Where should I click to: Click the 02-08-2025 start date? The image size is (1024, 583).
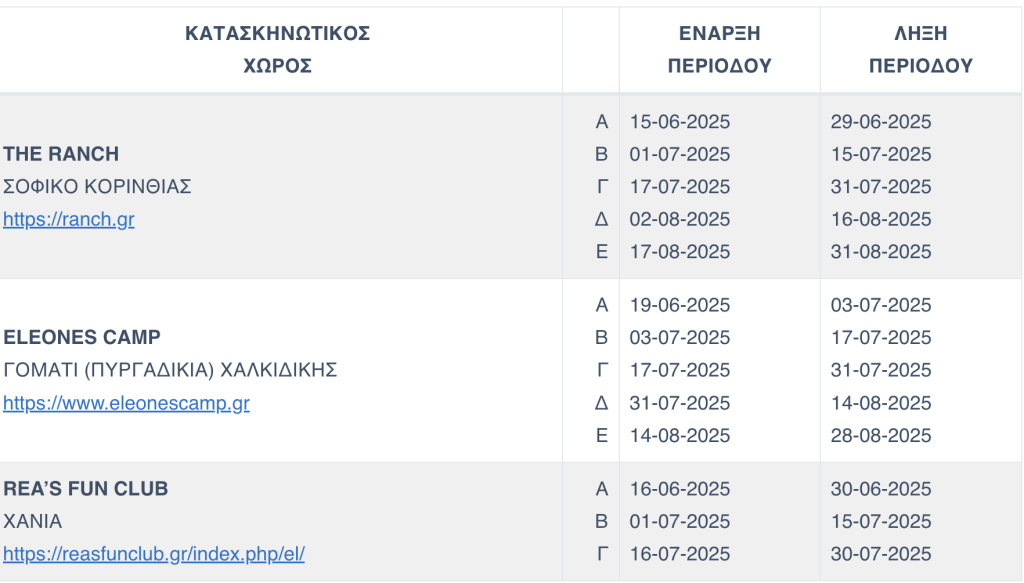pyautogui.click(x=680, y=219)
